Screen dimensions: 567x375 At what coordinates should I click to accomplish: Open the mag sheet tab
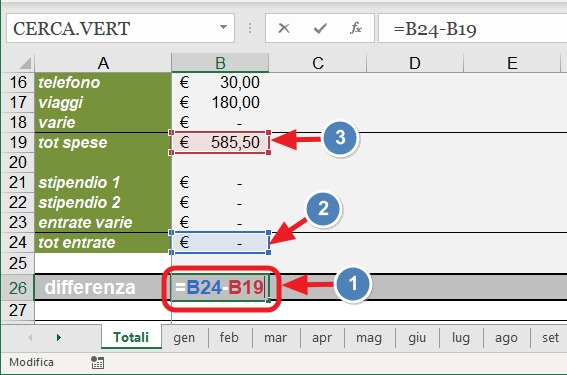pyautogui.click(x=369, y=337)
